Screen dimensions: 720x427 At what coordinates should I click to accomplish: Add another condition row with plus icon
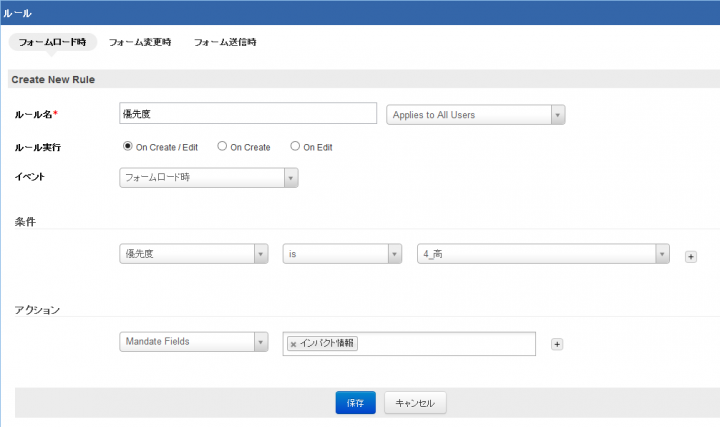point(691,257)
